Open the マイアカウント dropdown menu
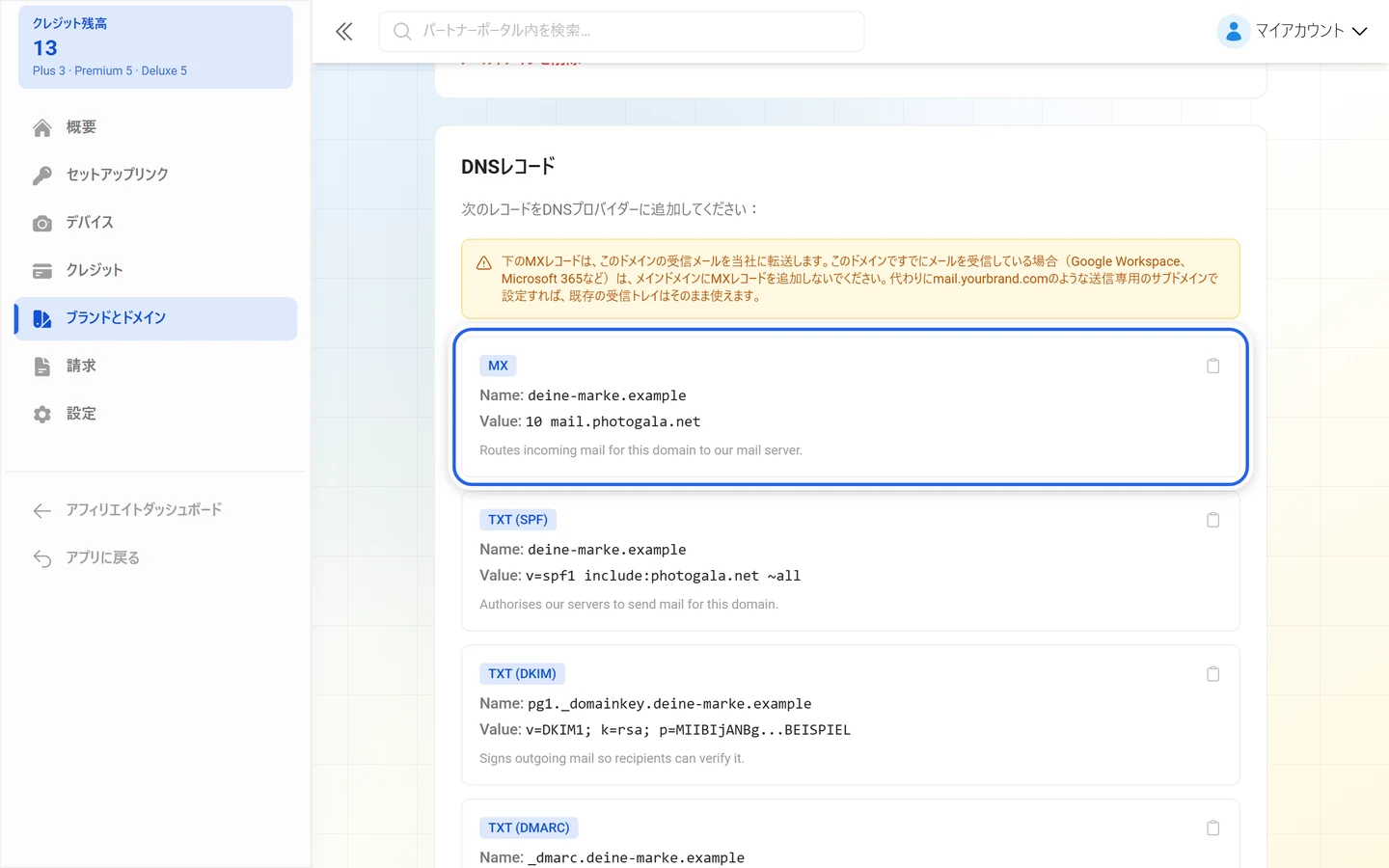This screenshot has width=1389, height=868. (x=1293, y=32)
